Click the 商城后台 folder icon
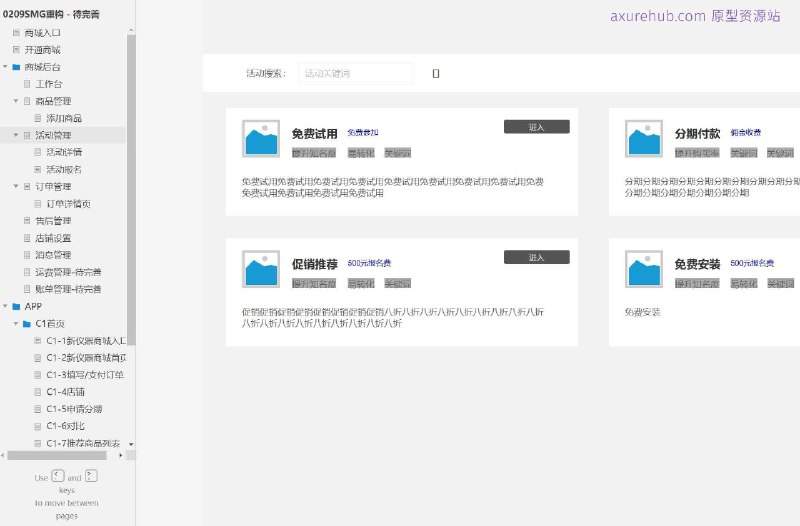This screenshot has width=800, height=526. (x=16, y=67)
